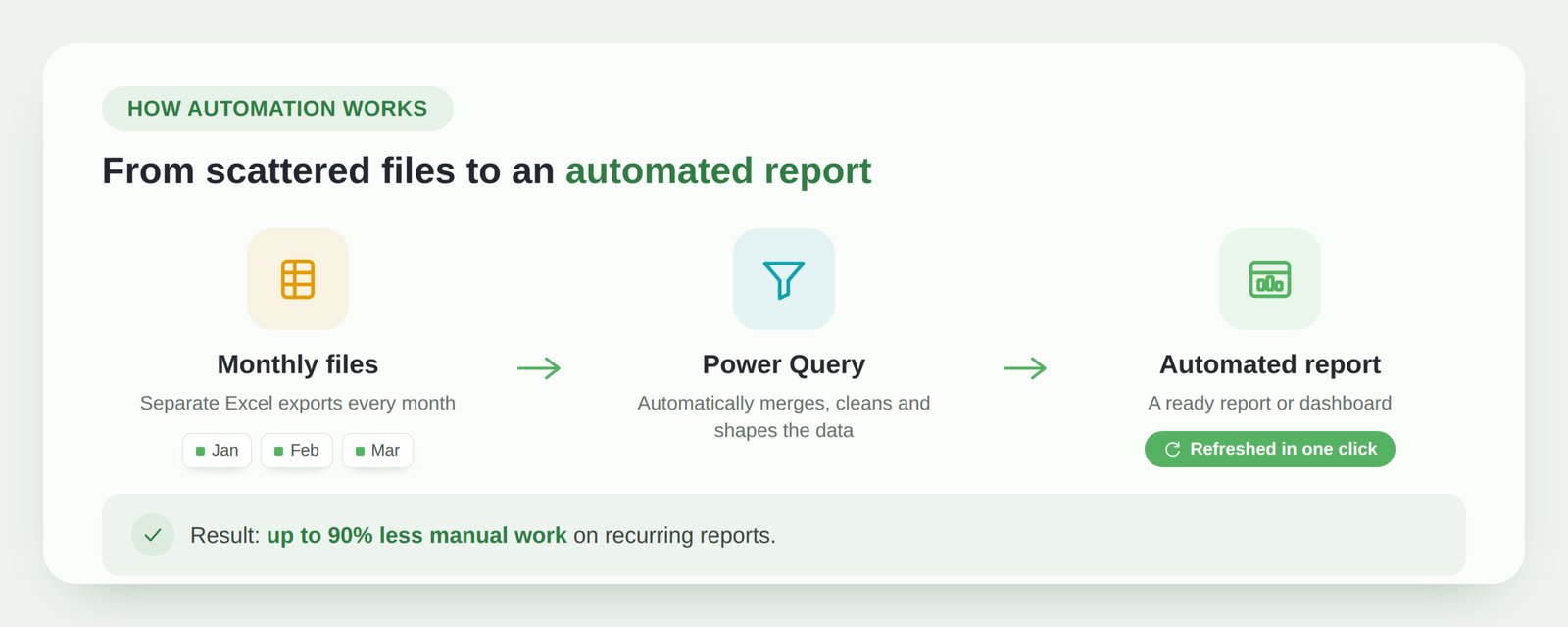
Task: Click 'up to 90% less manual work' text
Action: pyautogui.click(x=416, y=536)
